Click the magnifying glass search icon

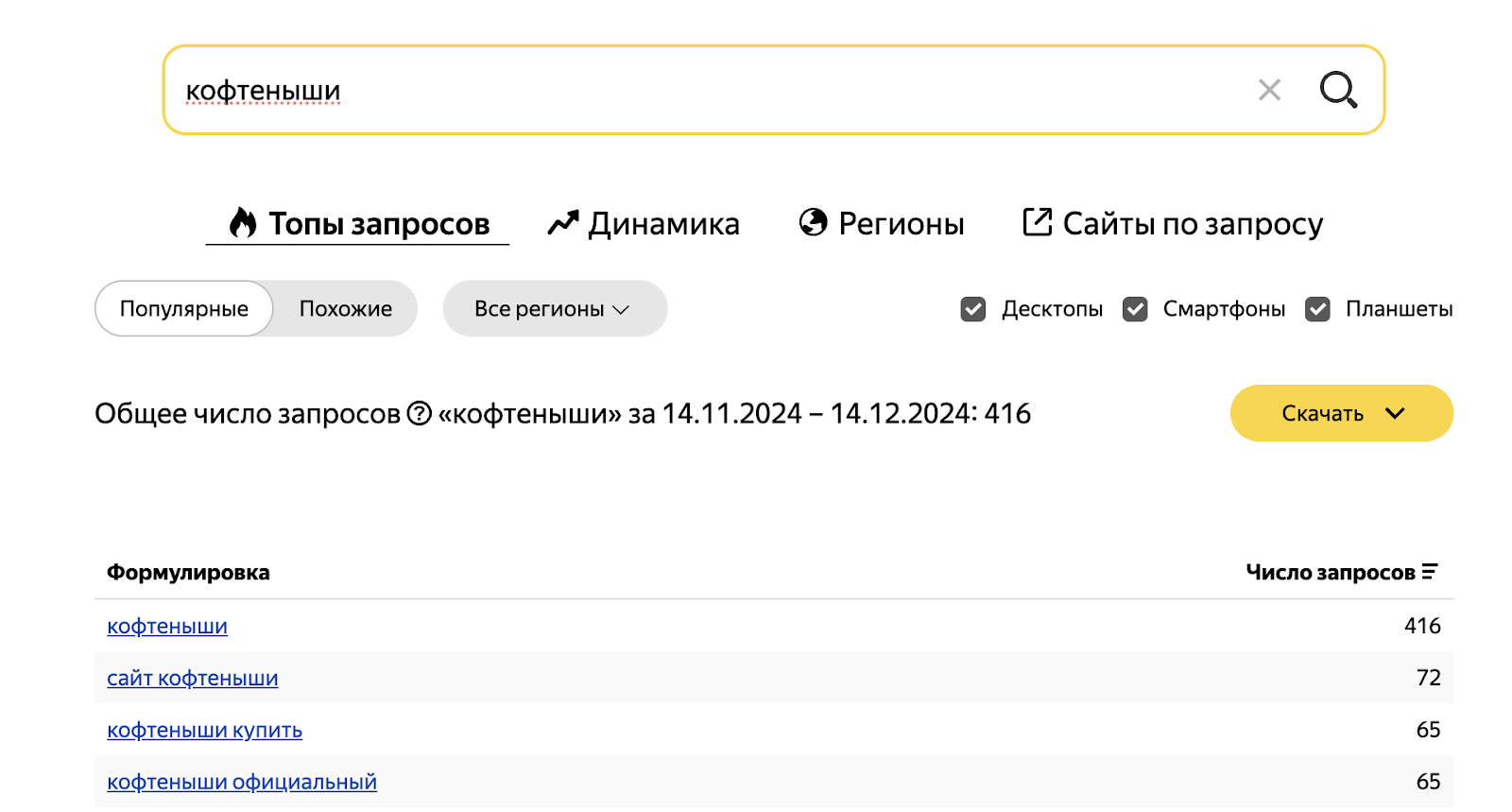point(1338,90)
